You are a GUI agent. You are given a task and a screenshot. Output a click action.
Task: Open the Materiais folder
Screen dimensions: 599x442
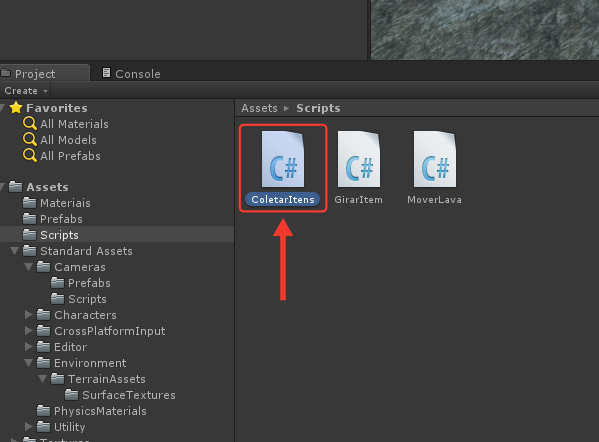coord(65,203)
